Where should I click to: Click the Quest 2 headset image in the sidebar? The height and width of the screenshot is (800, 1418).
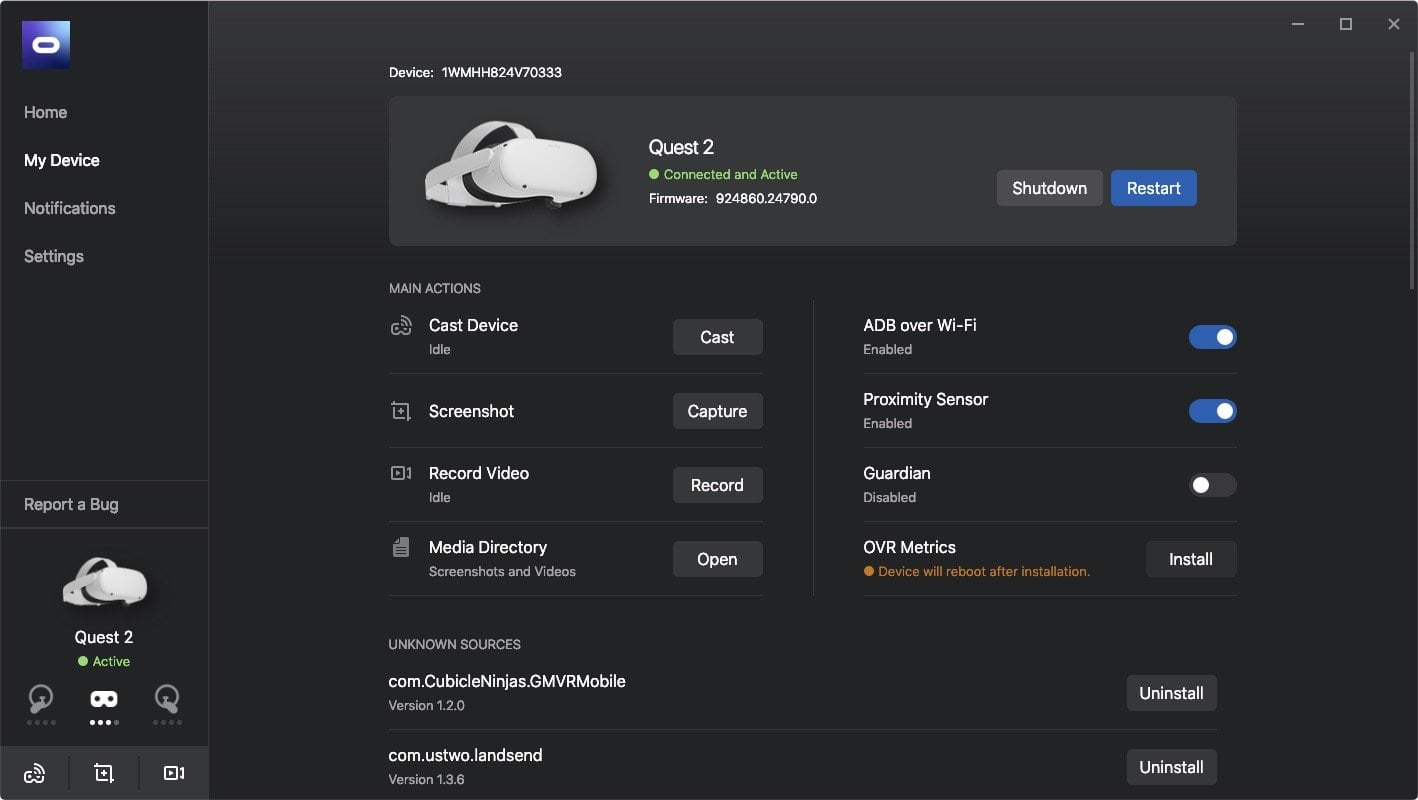(104, 583)
